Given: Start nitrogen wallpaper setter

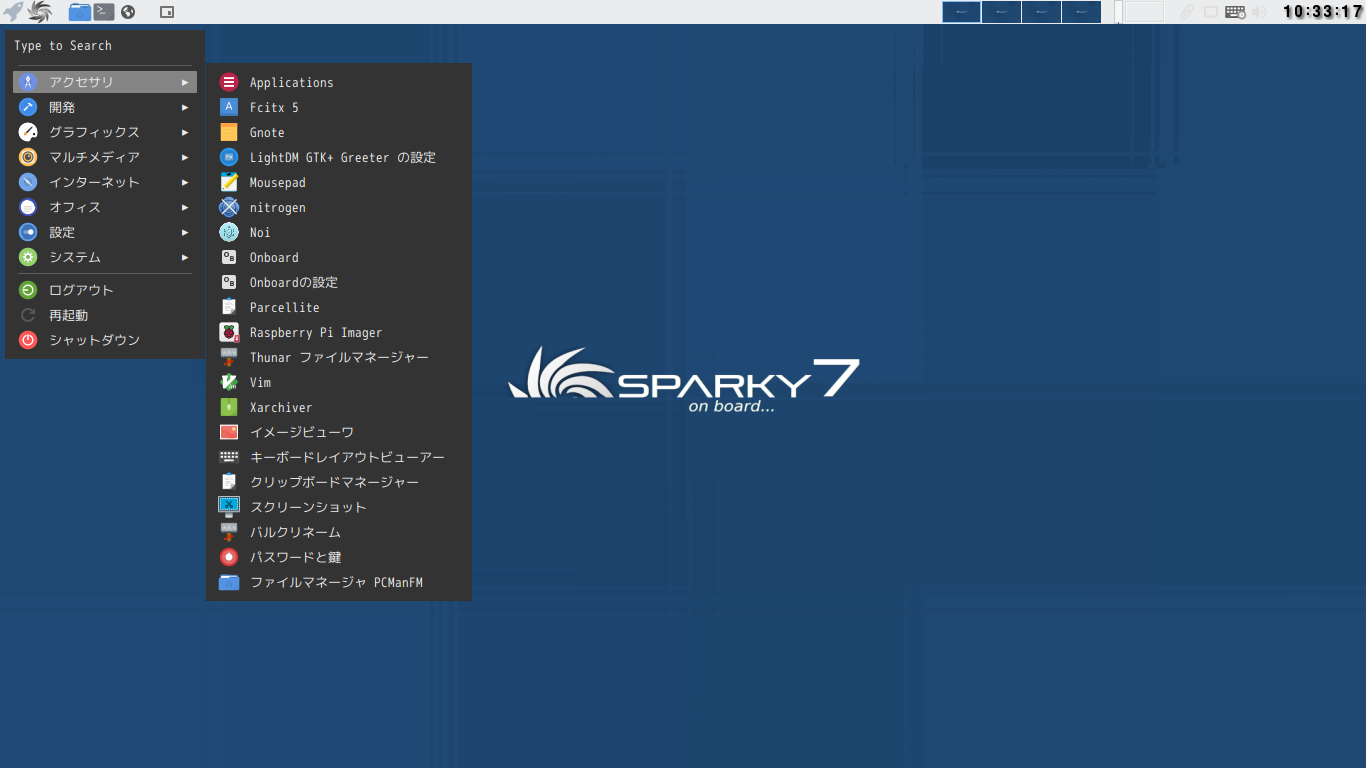Looking at the screenshot, I should coord(338,207).
